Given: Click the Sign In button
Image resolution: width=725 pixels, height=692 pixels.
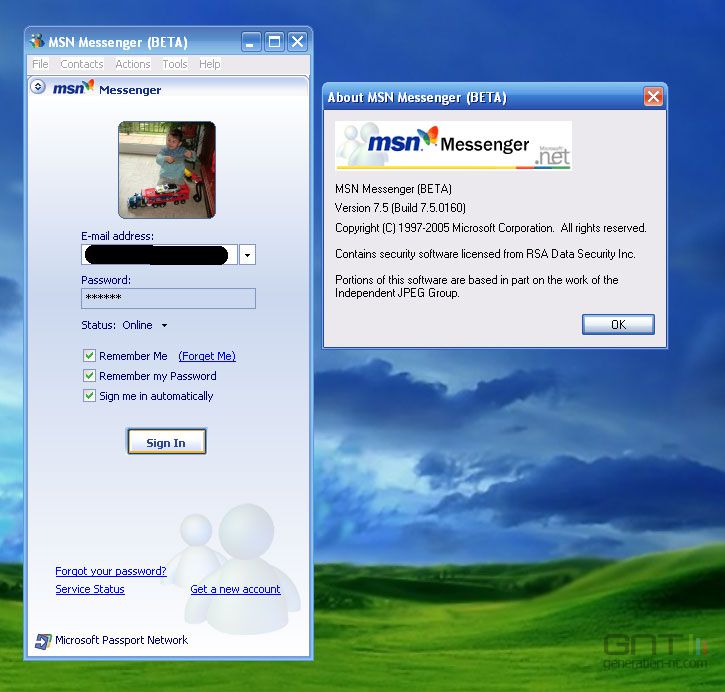Looking at the screenshot, I should (x=166, y=441).
